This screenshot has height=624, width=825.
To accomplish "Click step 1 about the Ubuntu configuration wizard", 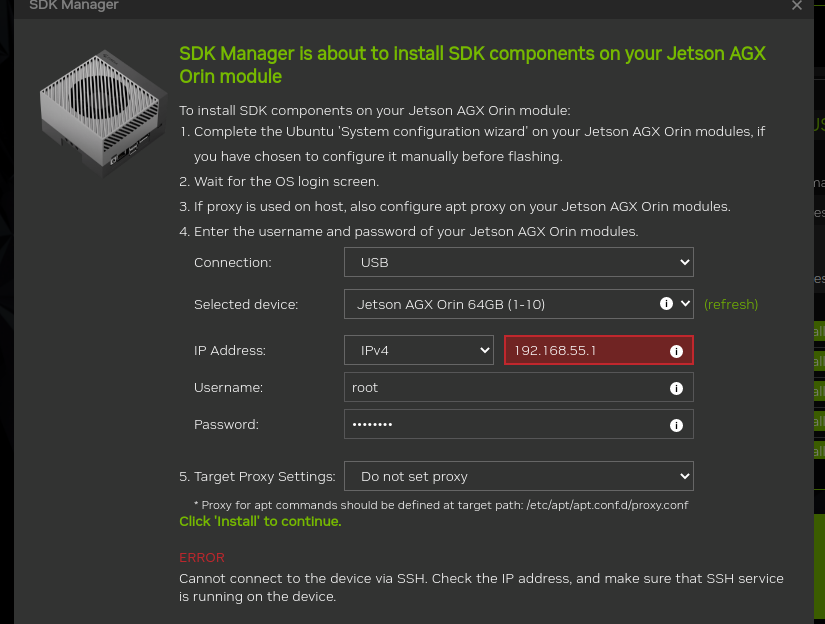I will (x=472, y=144).
